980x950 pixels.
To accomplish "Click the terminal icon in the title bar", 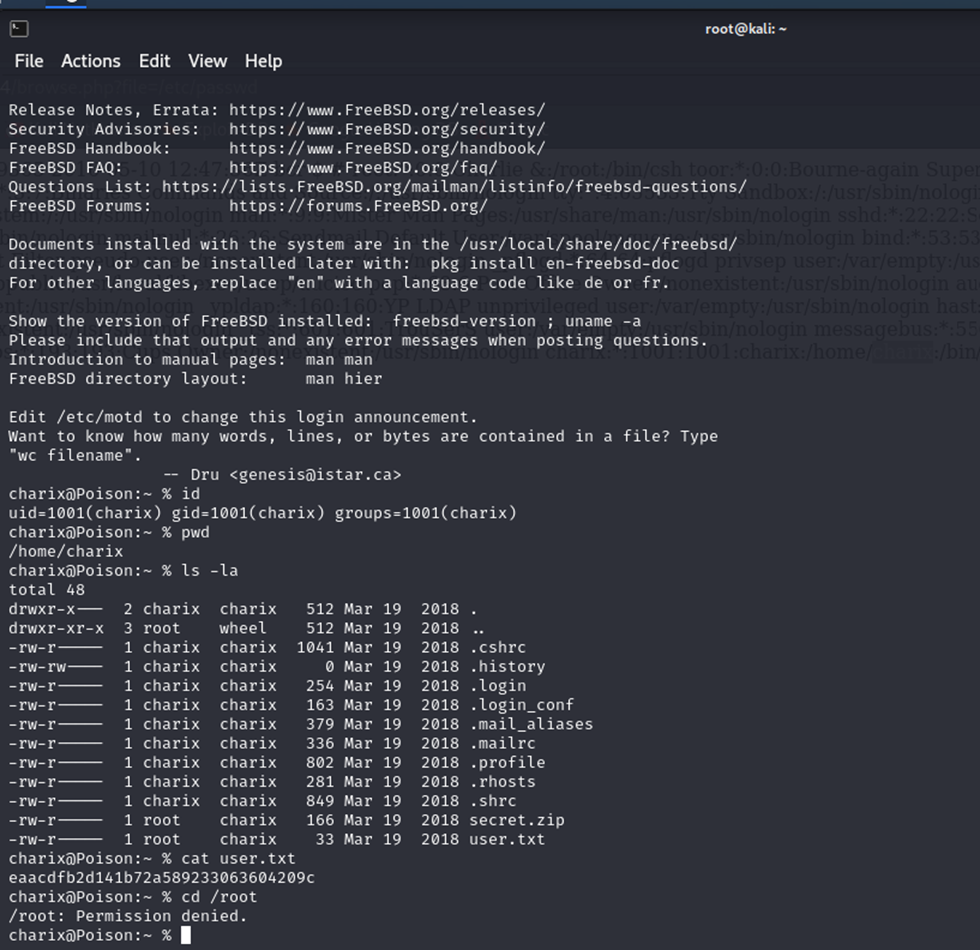I will point(18,29).
